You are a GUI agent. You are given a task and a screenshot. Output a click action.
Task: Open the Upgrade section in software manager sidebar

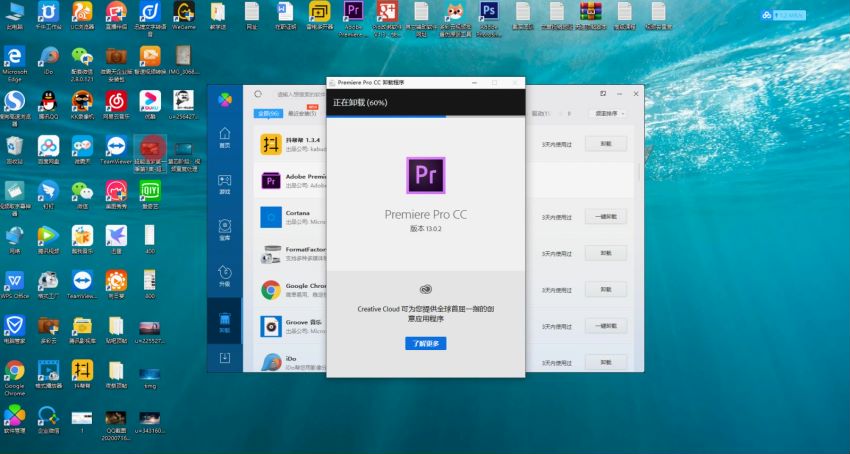coord(224,276)
